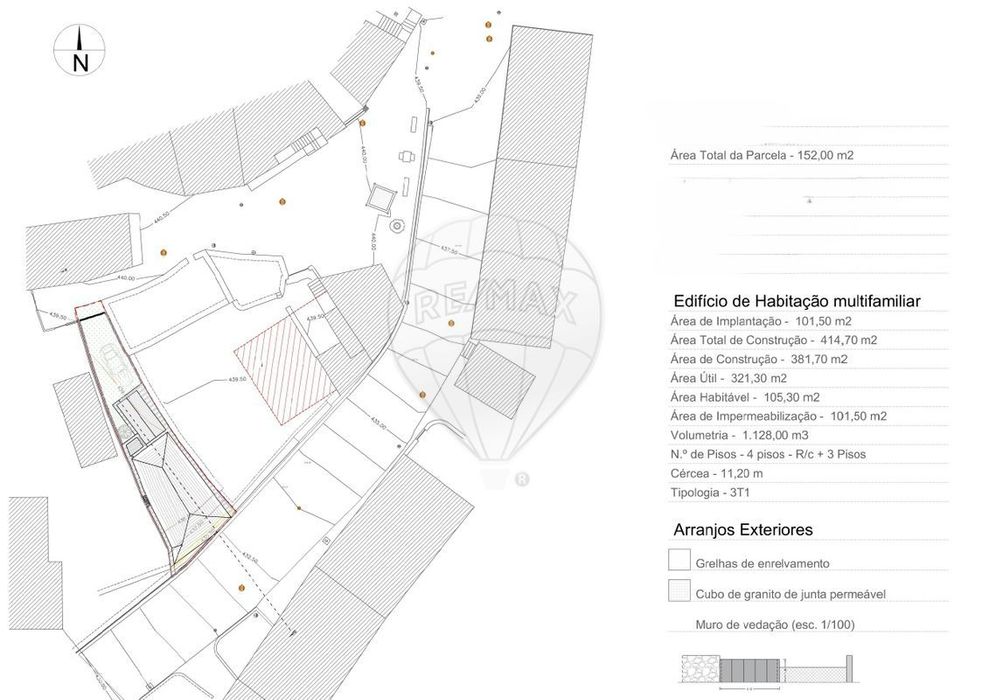This screenshot has width=989, height=700.
Task: Click the parked car symbol in plot
Action: click(x=115, y=361)
